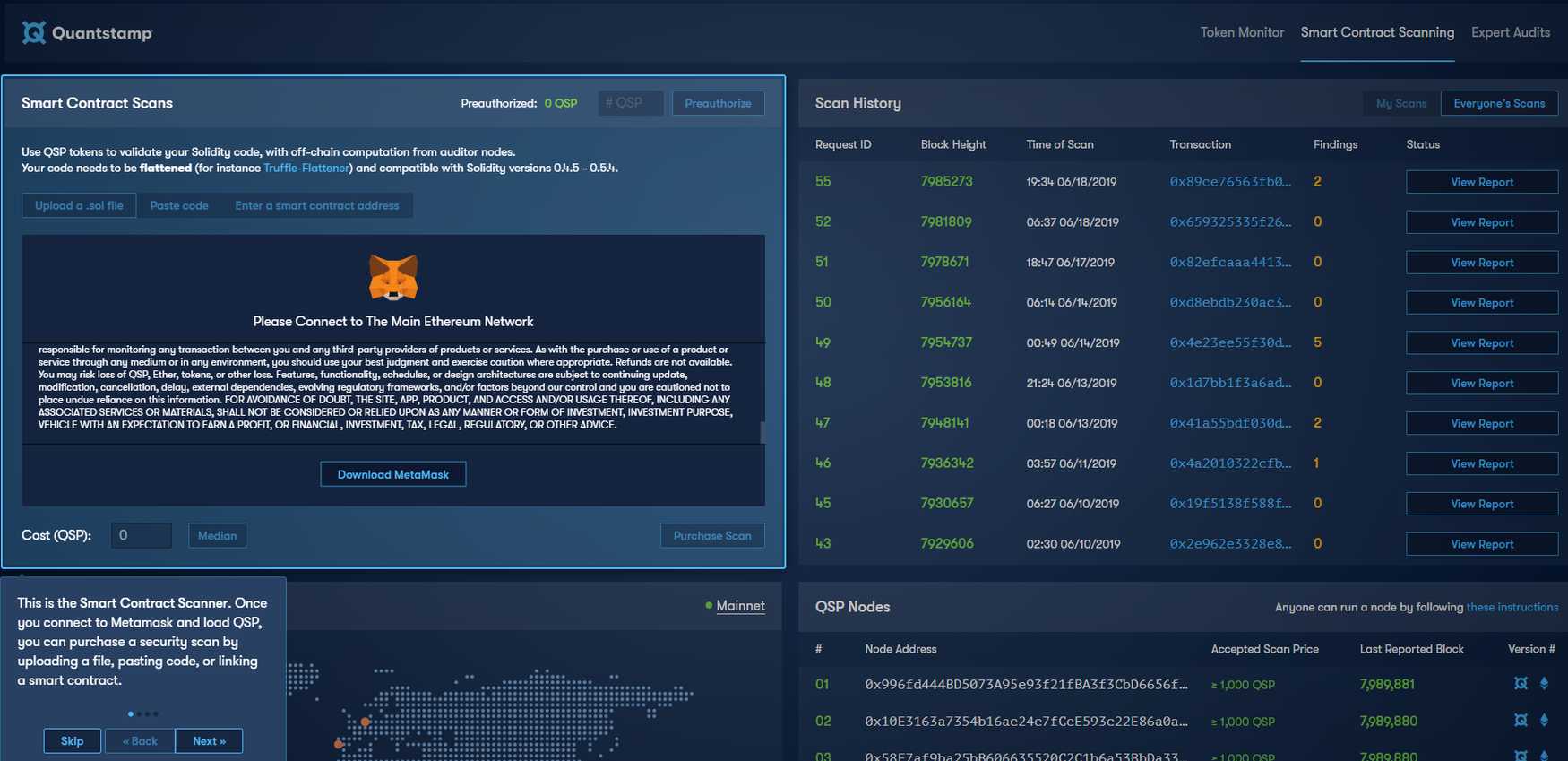Click Ethereum diamond icon for node 01
1568x761 pixels.
click(x=1544, y=684)
